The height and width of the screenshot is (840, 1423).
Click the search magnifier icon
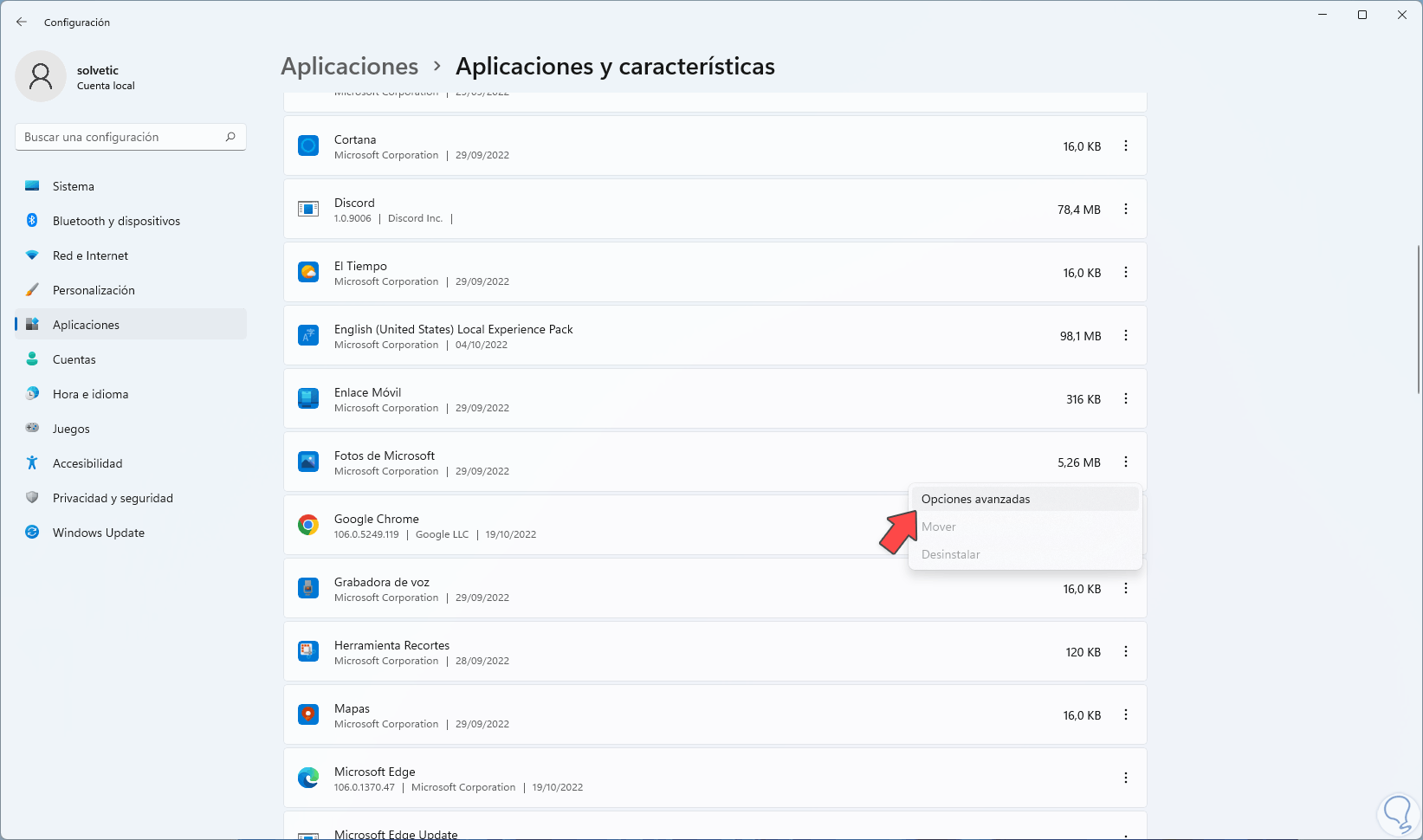coord(230,137)
